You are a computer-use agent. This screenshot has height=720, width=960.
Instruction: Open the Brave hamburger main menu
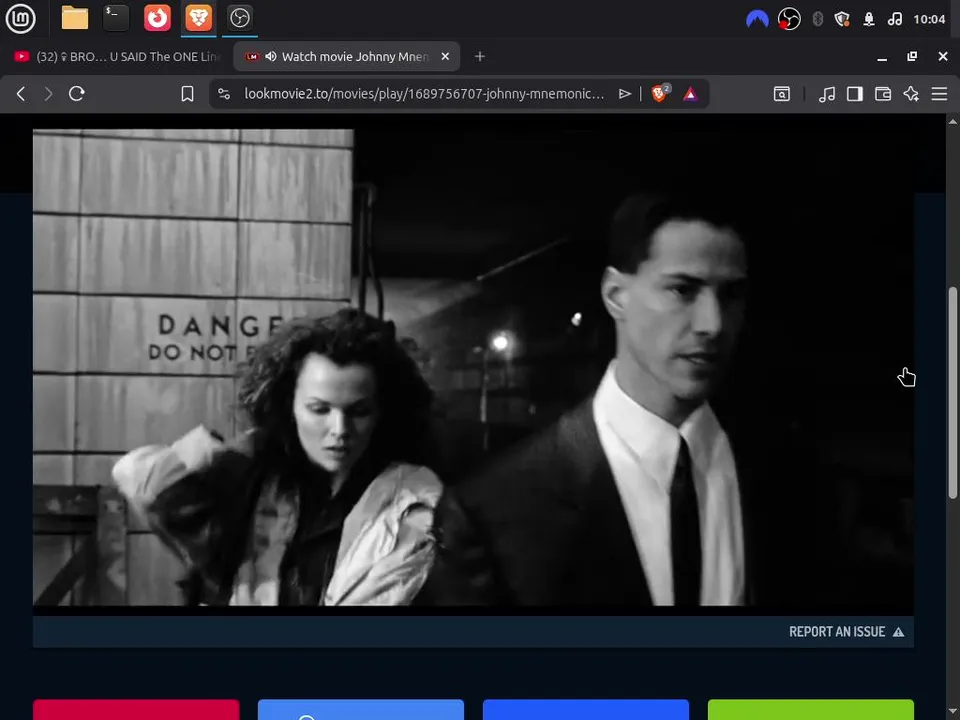coord(939,94)
